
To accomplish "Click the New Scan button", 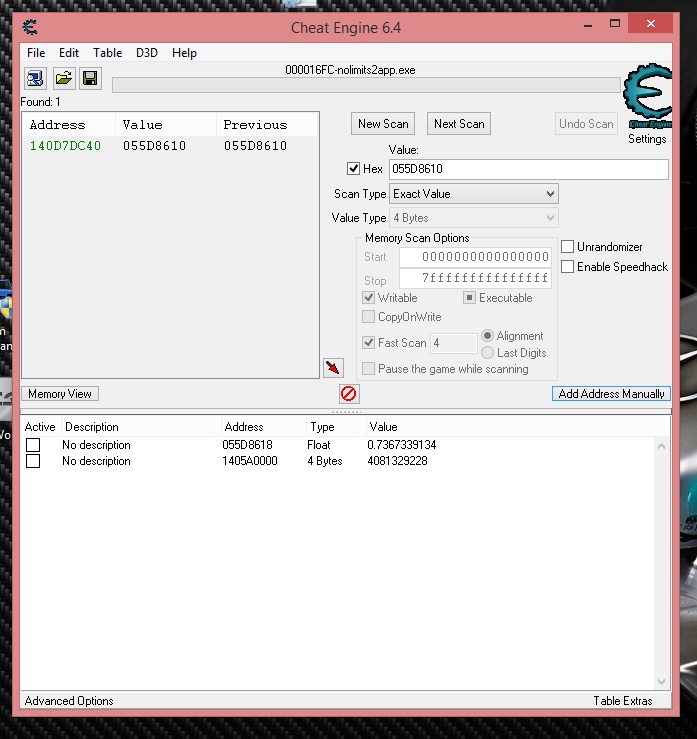I will pos(383,123).
